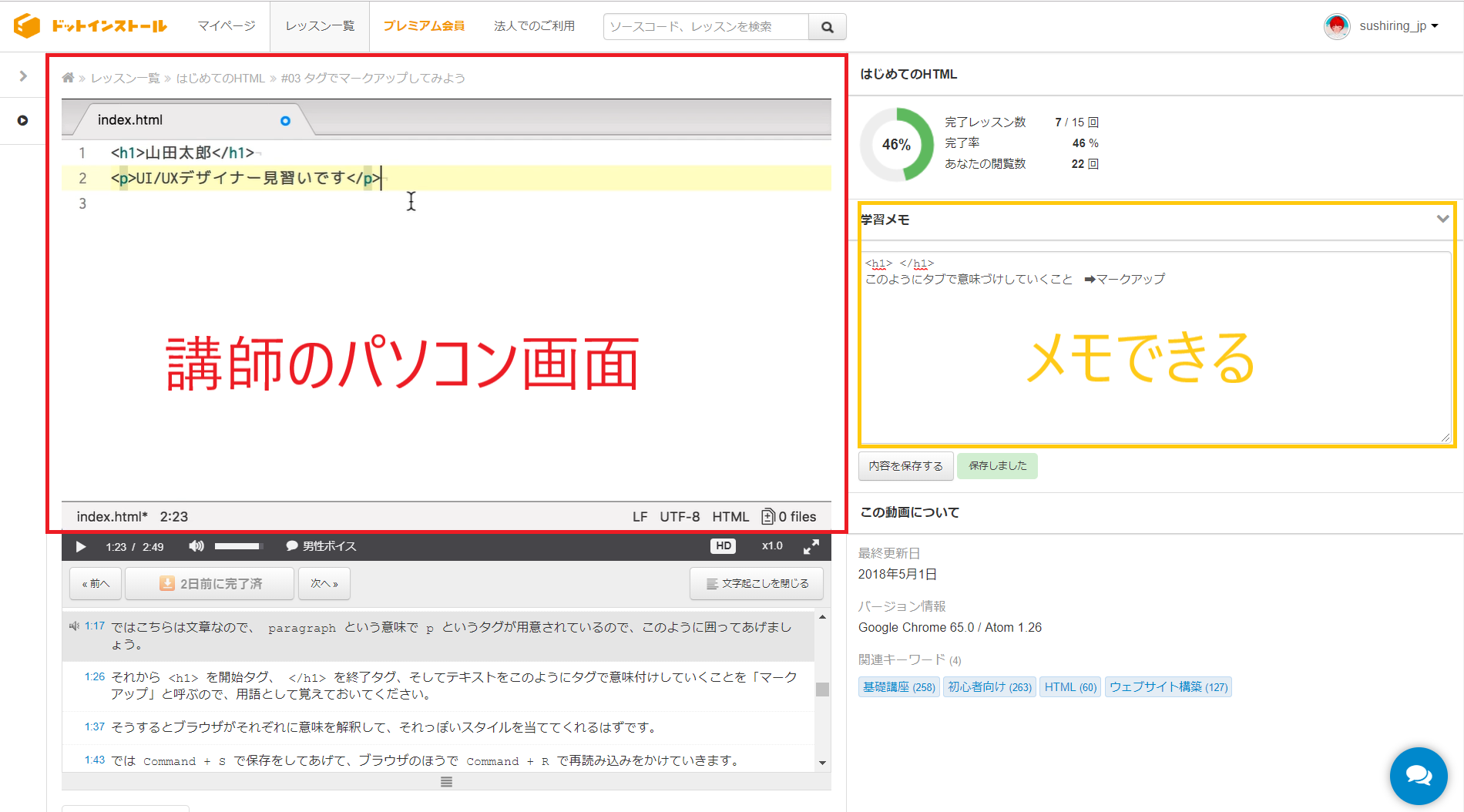Screen dimensions: 1464x812
Task: Expand the left sidebar chevron
Action: (23, 75)
